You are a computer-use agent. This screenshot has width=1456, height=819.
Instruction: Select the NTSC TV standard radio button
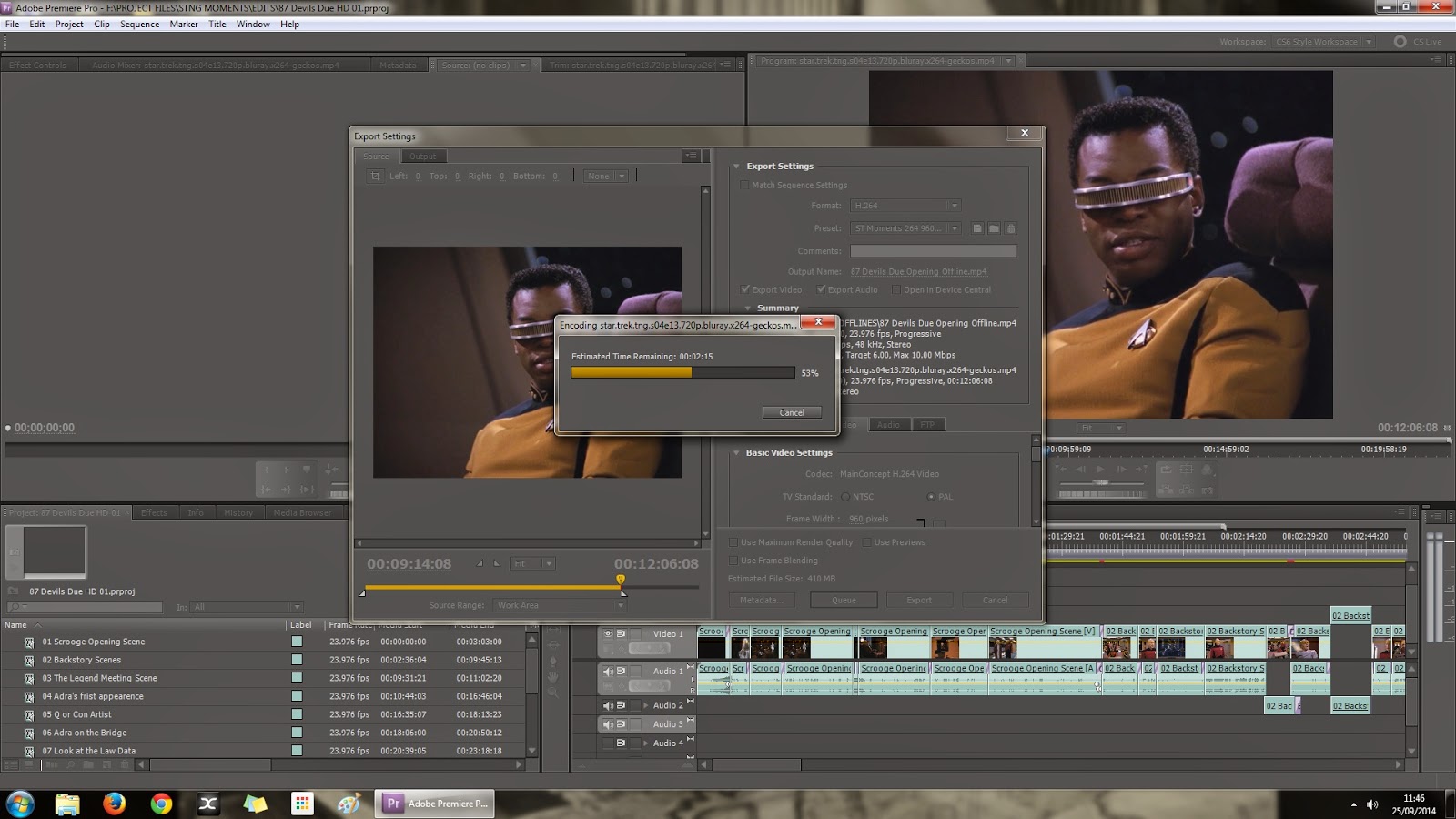click(x=845, y=497)
